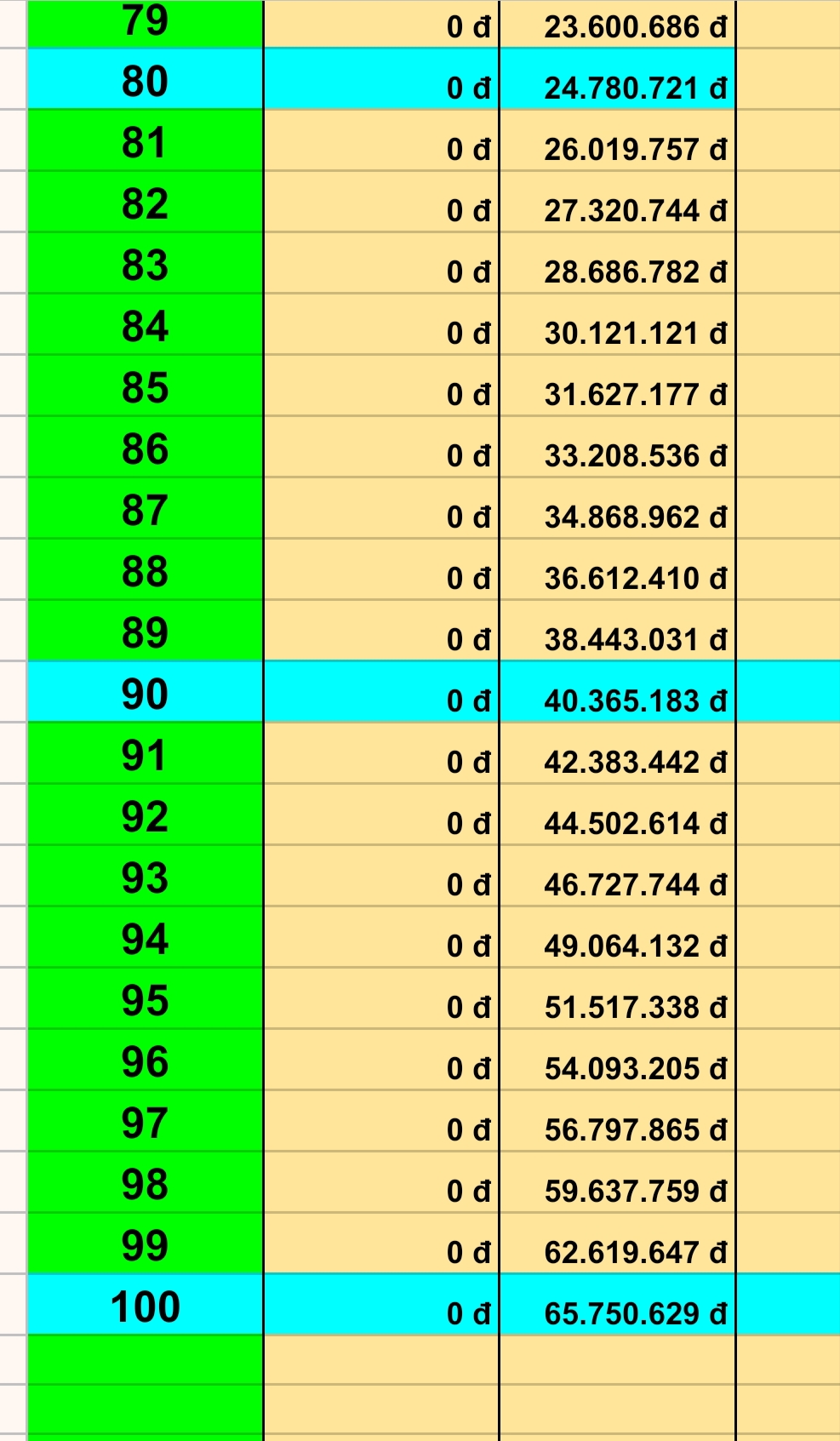840x1441 pixels.
Task: Click the green cell numbered 84
Action: click(145, 327)
